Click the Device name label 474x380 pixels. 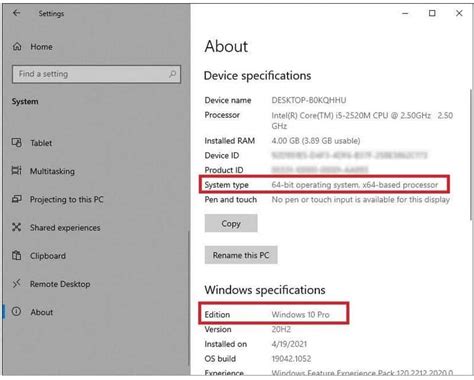[228, 100]
